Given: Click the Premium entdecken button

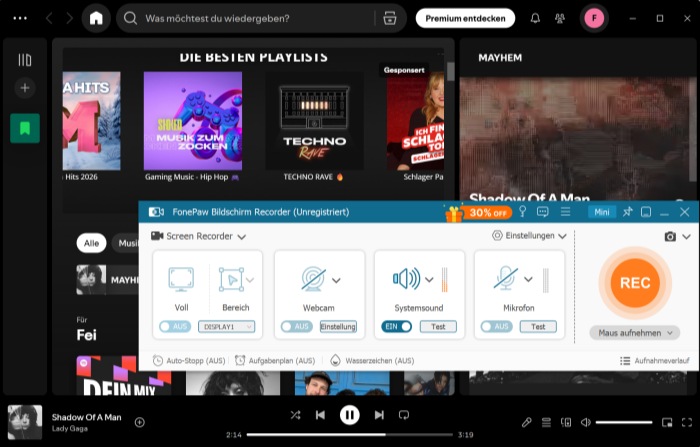Looking at the screenshot, I should (x=465, y=18).
